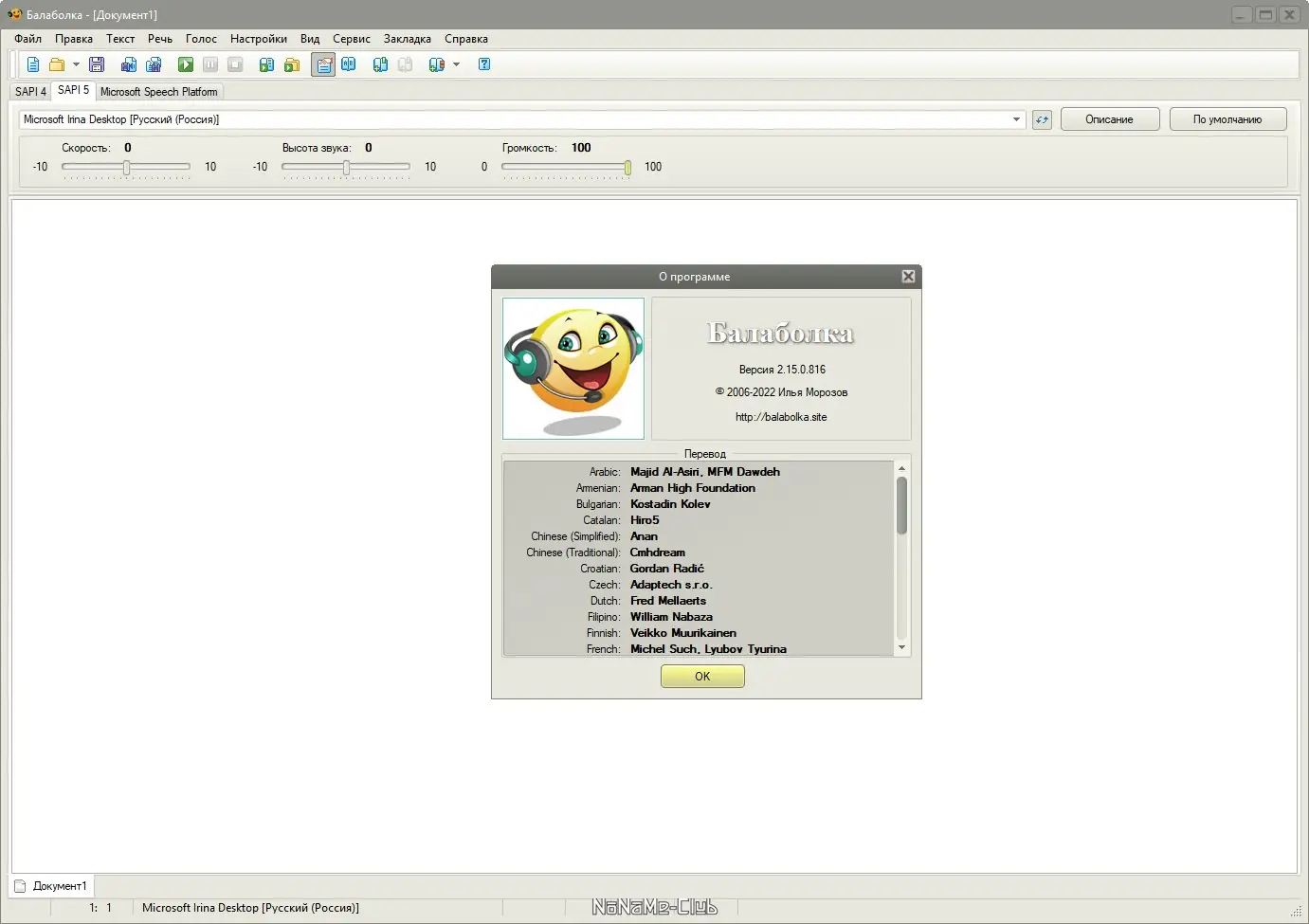Click translator name Veikko Muurikainen
Image resolution: width=1309 pixels, height=924 pixels.
click(x=683, y=633)
